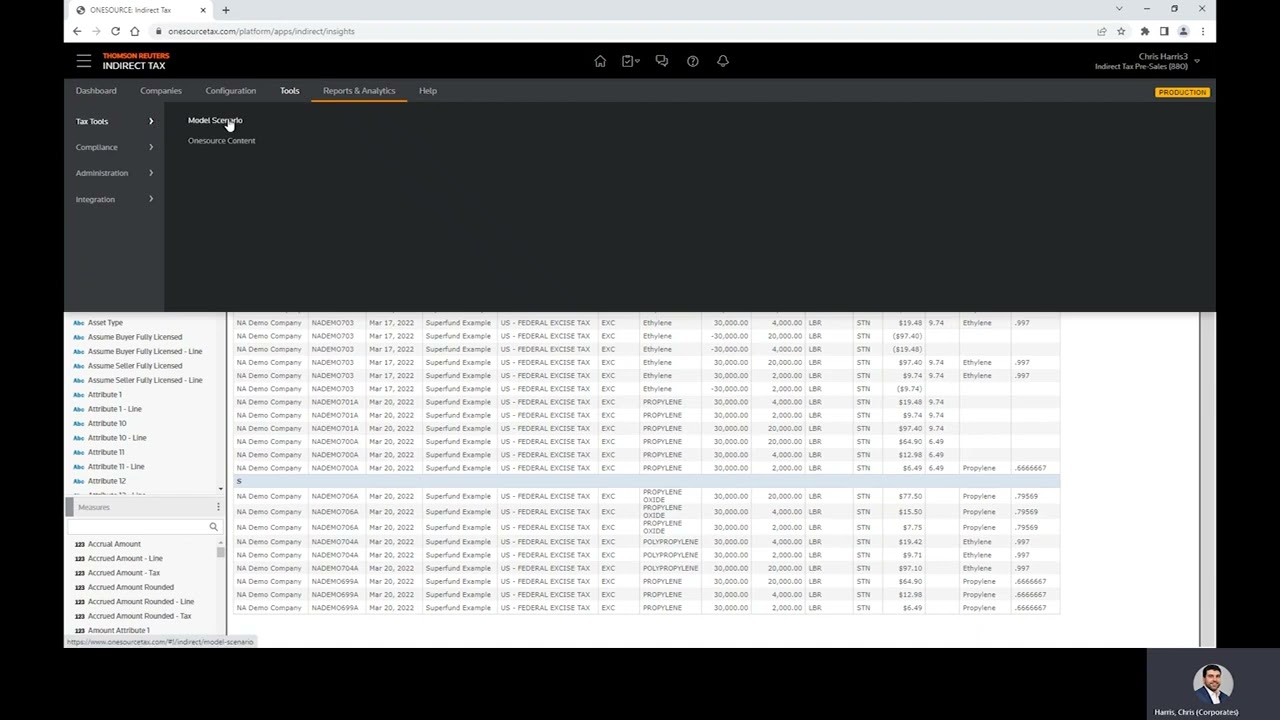
Task: Click the Thomson Reuters Indirect Tax logo
Action: tap(136, 61)
